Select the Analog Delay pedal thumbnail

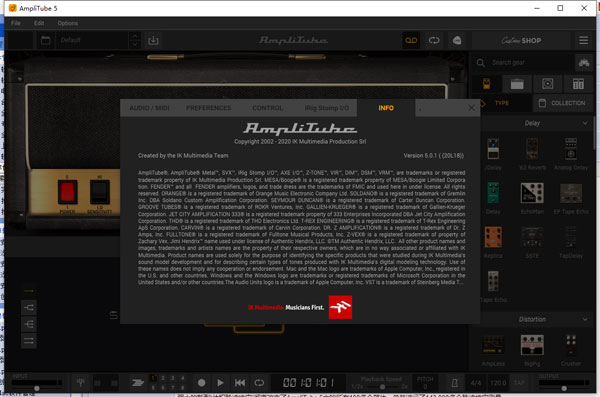point(571,149)
